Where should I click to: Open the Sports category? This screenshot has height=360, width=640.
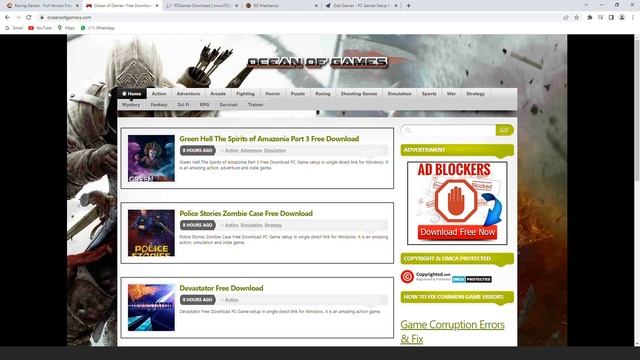click(x=429, y=93)
